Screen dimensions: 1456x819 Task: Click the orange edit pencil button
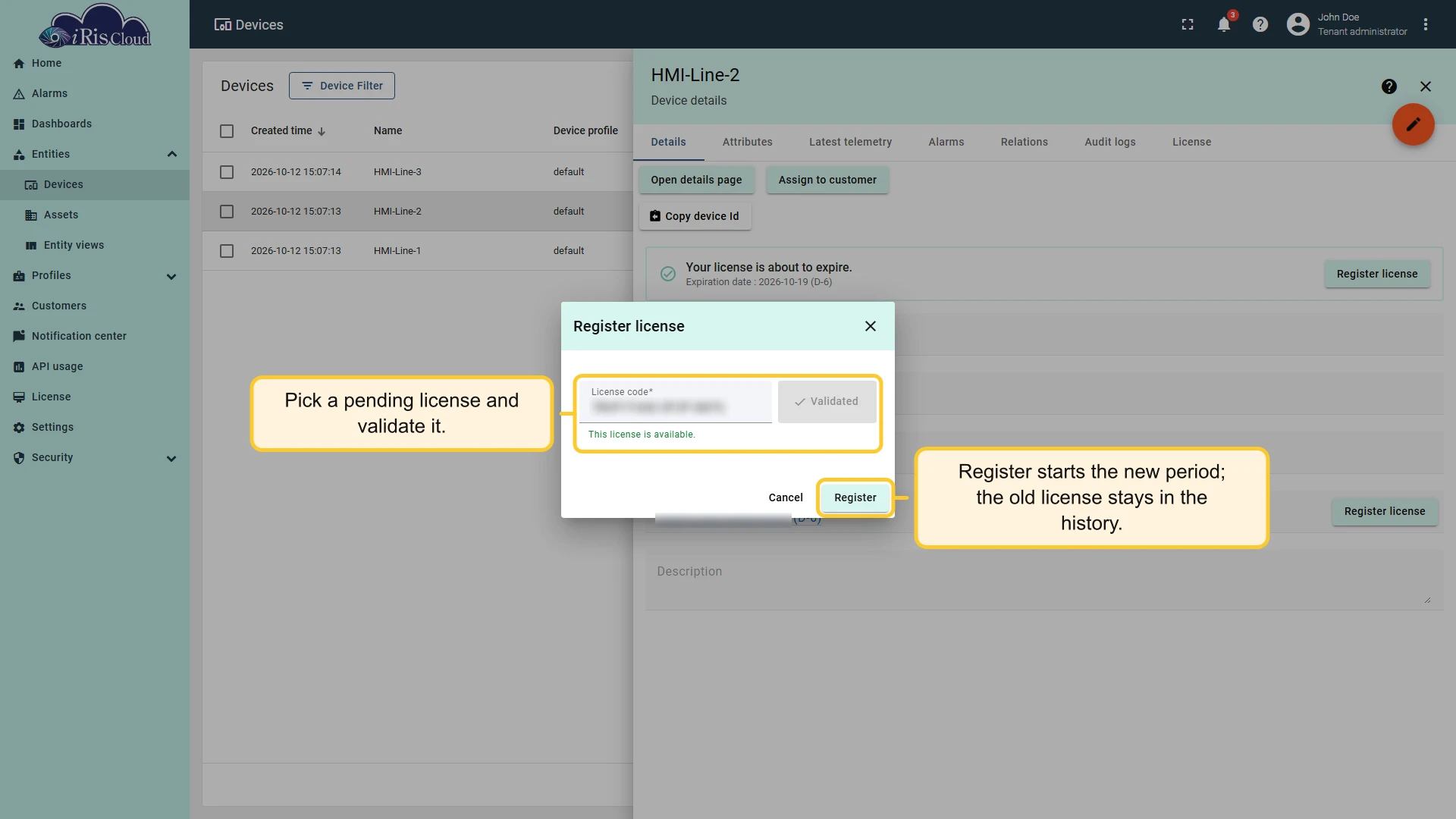pos(1413,124)
